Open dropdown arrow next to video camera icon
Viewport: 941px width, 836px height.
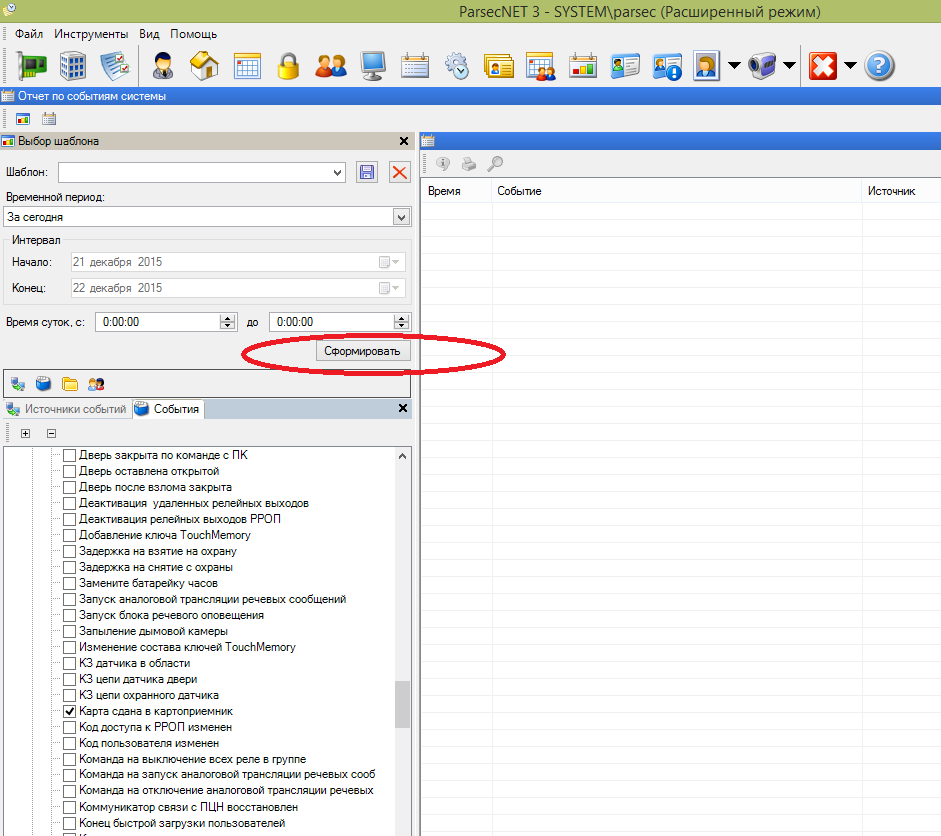(x=790, y=65)
